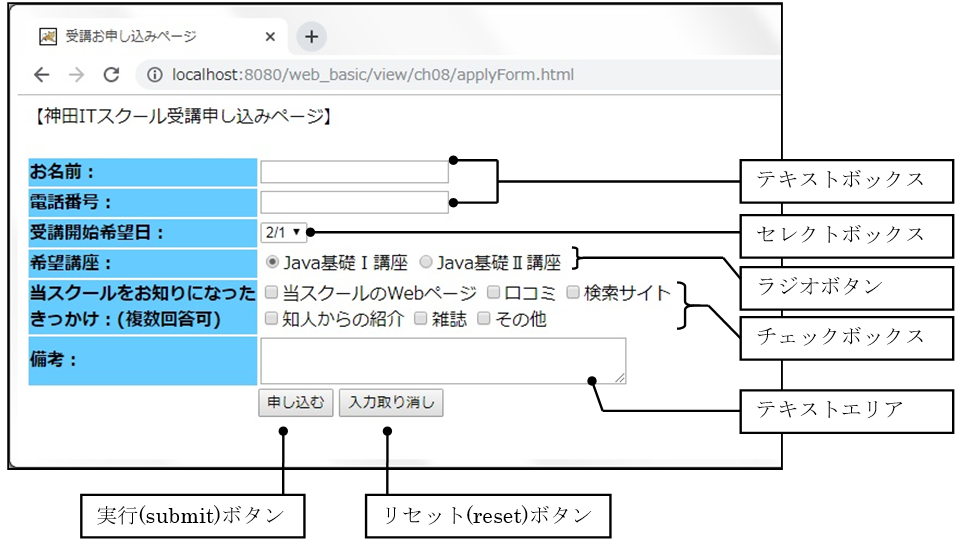Click the browser forward arrow
Image resolution: width=966 pixels, height=545 pixels.
pos(76,75)
